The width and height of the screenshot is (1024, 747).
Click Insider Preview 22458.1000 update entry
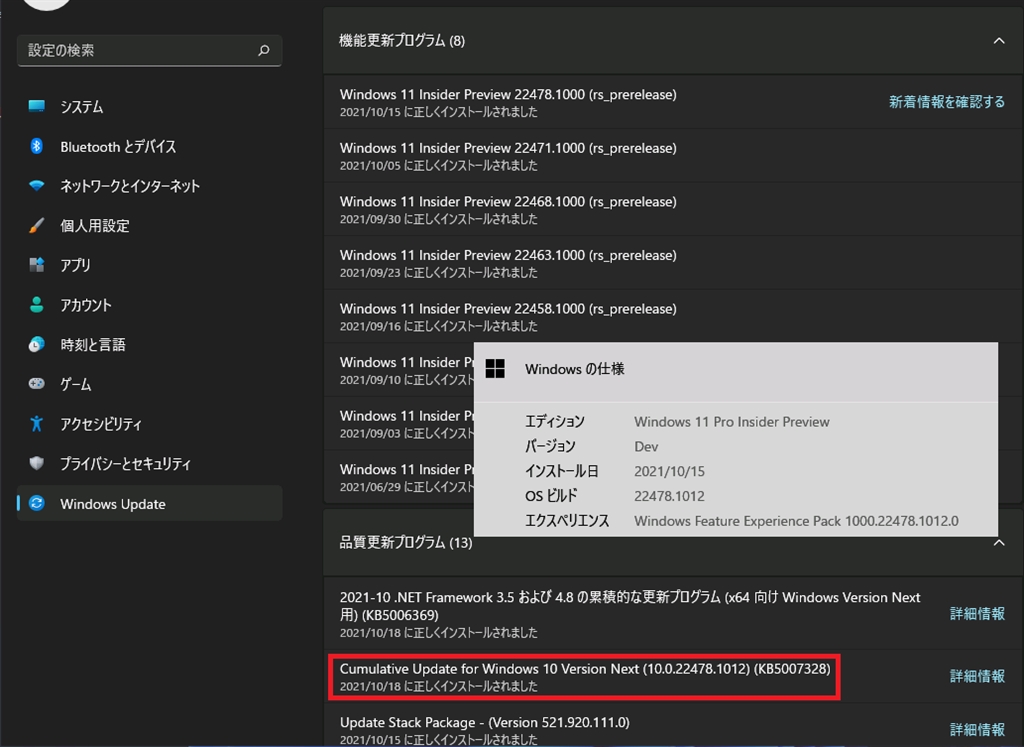click(673, 316)
